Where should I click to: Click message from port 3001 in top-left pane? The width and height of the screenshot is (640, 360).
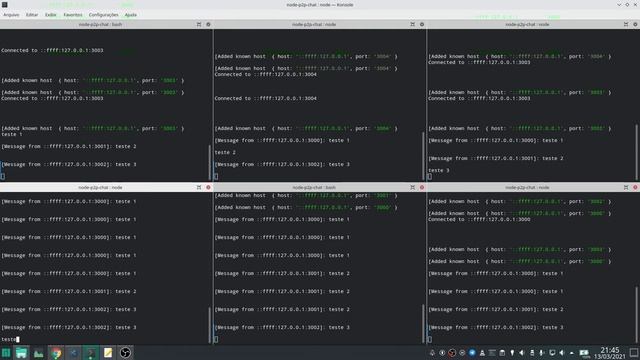(x=69, y=146)
